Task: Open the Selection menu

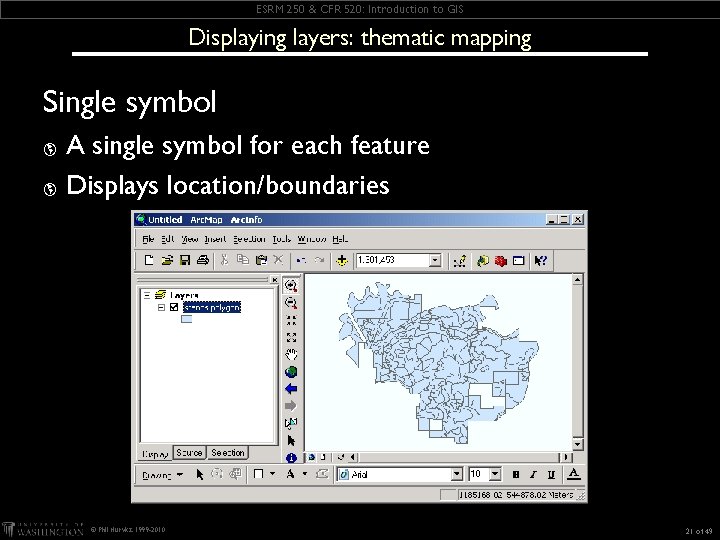Action: click(249, 239)
